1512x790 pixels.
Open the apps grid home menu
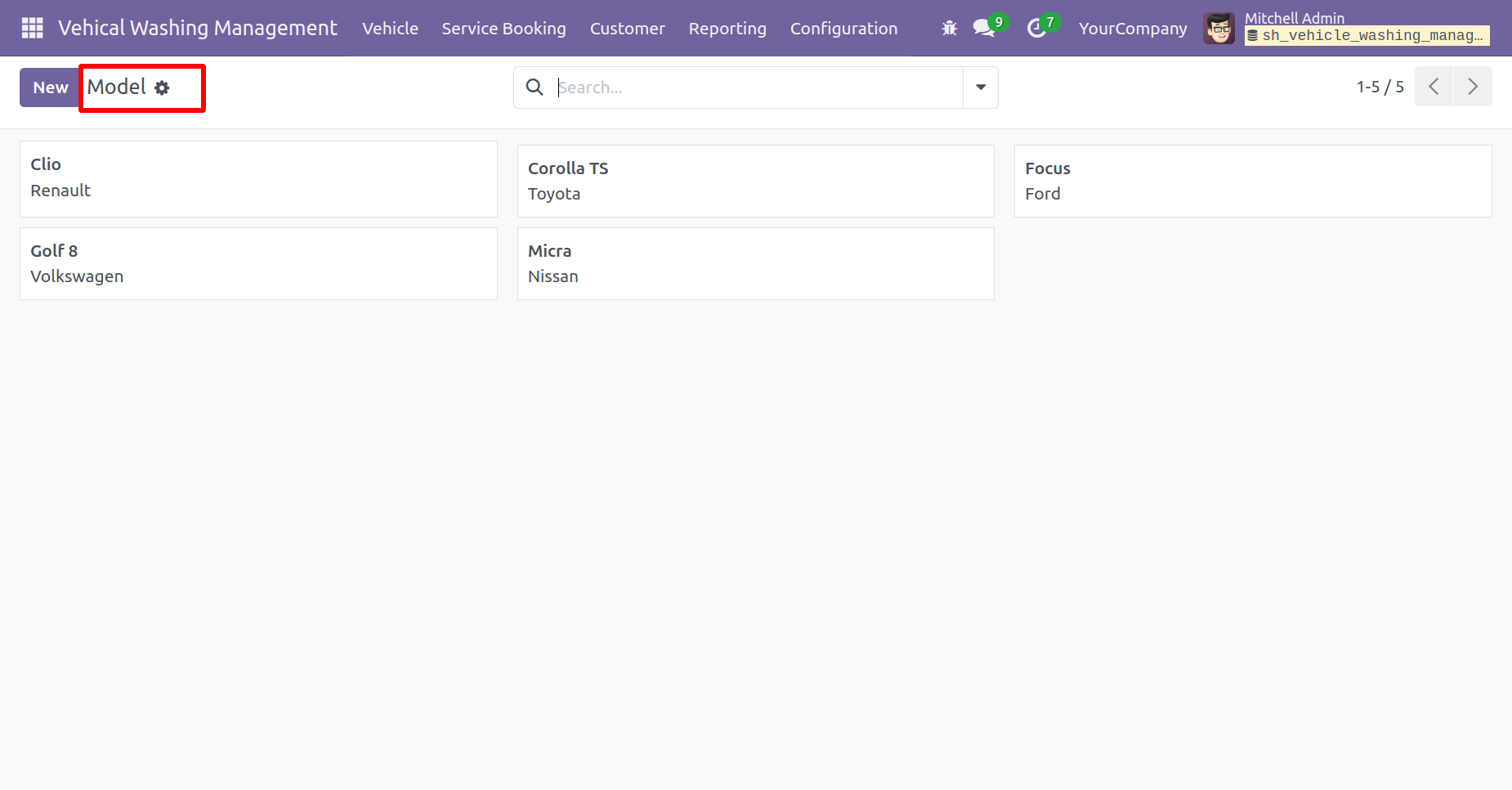(x=32, y=28)
